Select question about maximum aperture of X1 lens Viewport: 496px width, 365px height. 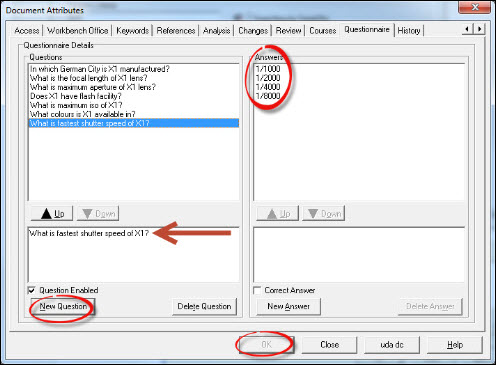pos(133,87)
